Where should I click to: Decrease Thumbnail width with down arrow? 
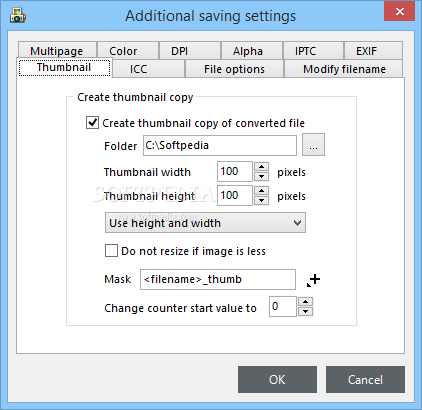pyautogui.click(x=262, y=176)
